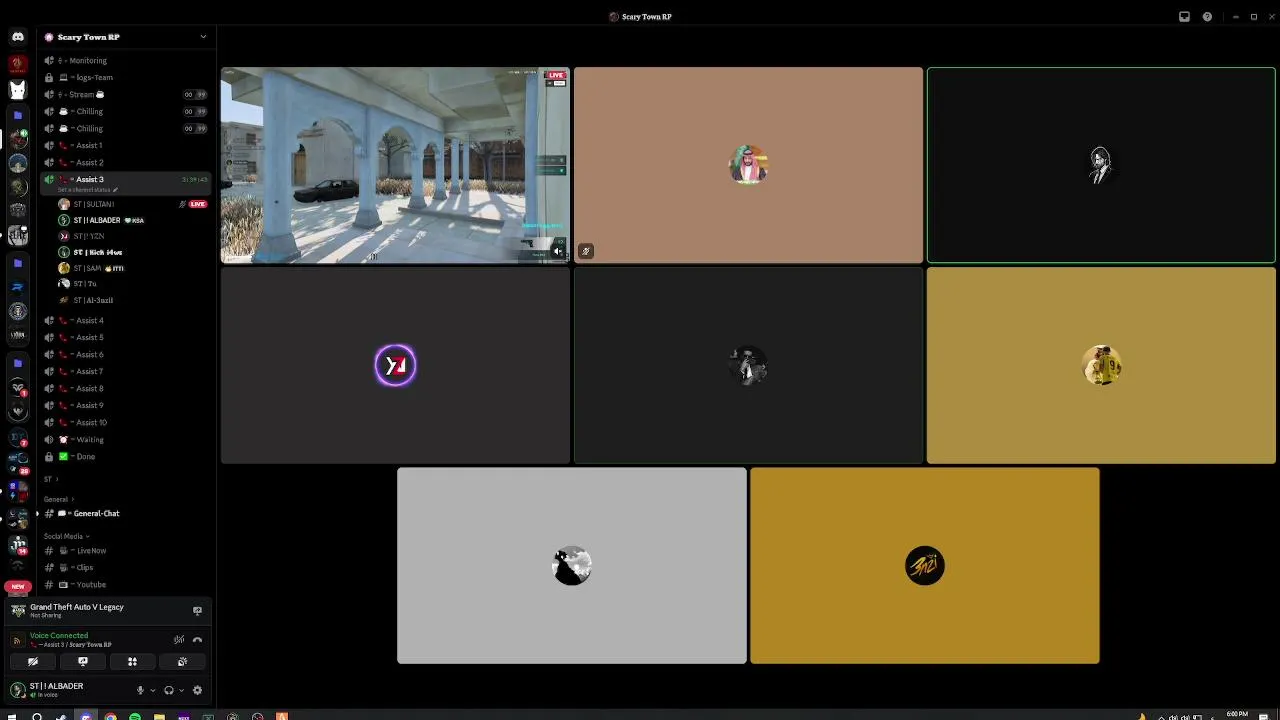Open the Youtube text channel
The width and height of the screenshot is (1280, 720).
click(127, 584)
